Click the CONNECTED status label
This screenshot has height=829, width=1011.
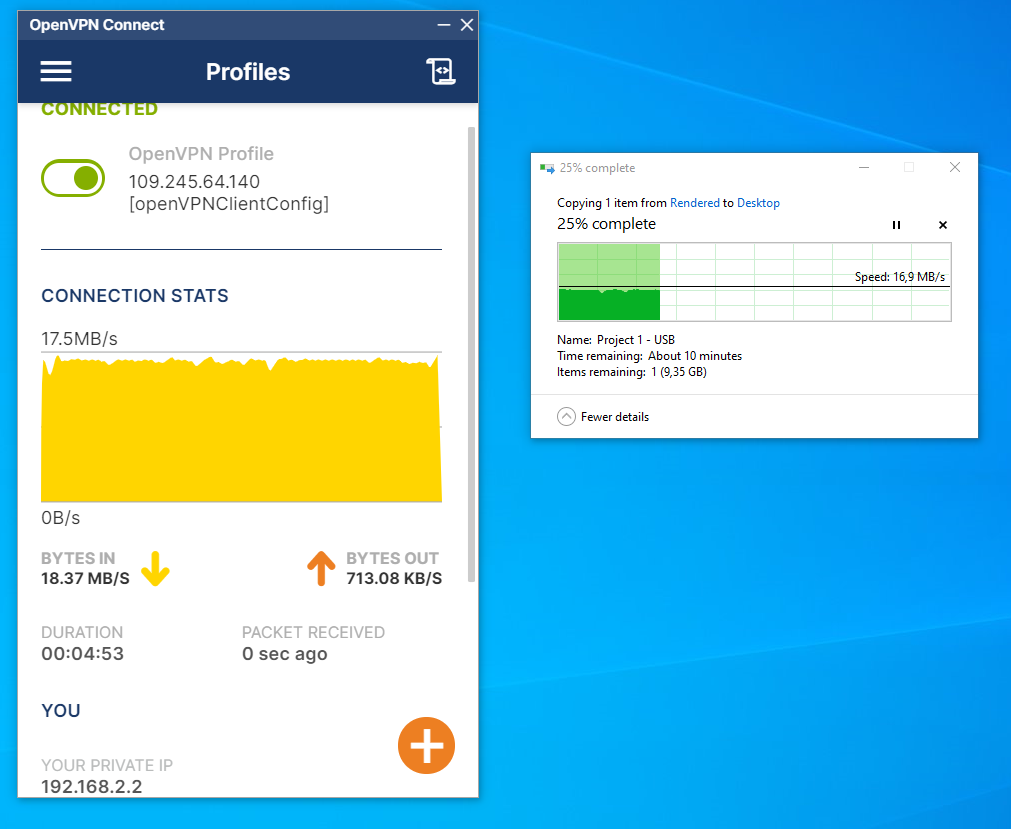[99, 110]
